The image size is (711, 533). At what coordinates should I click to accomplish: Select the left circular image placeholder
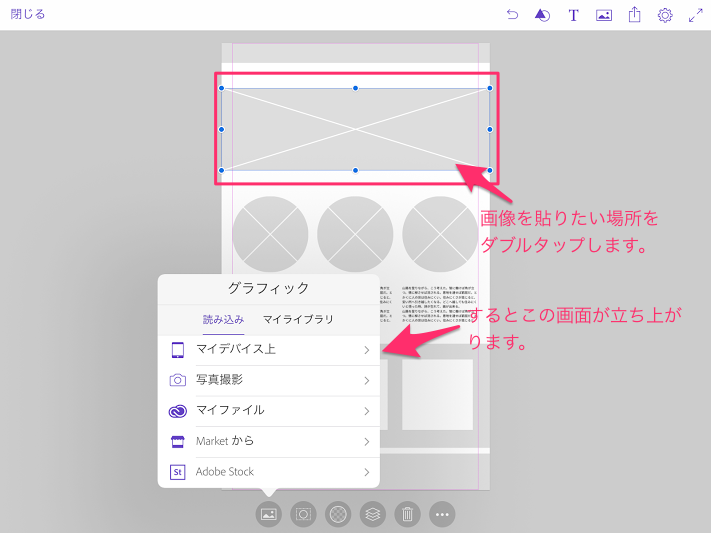pos(270,234)
